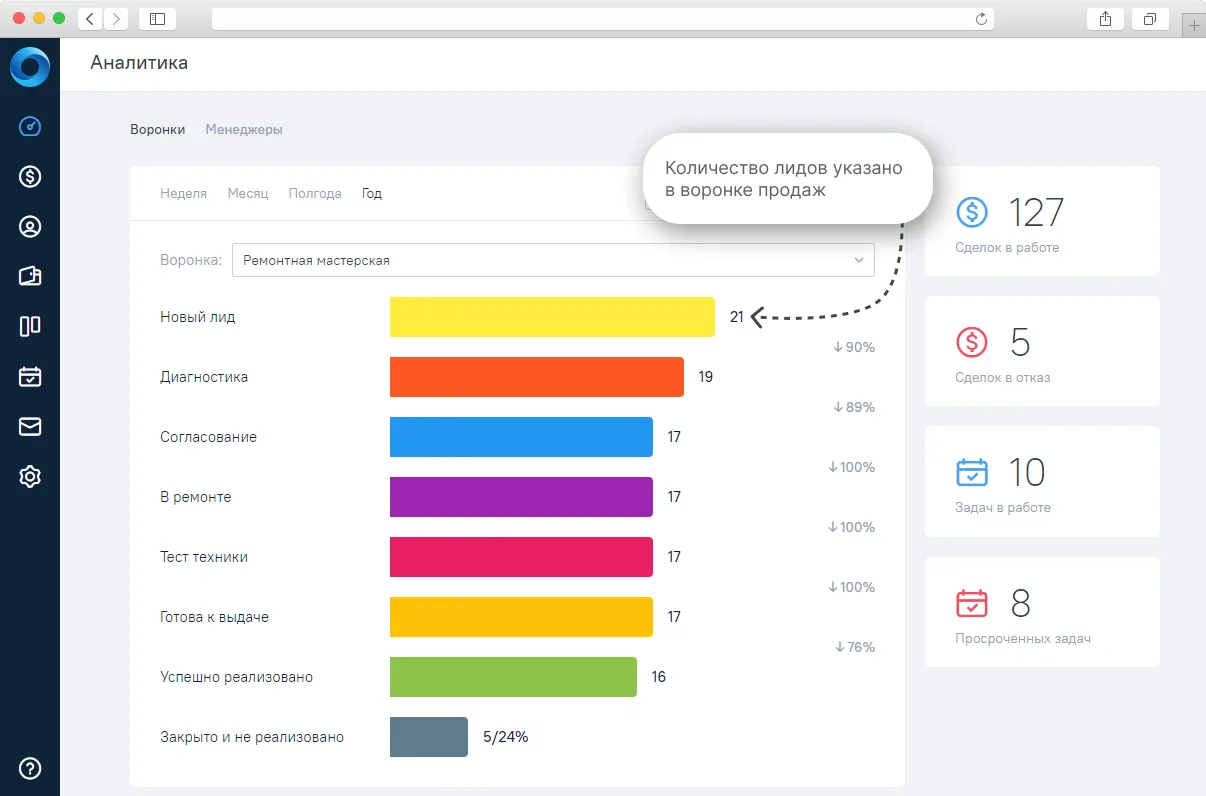
Task: Open the mail envelope icon in sidebar
Action: coord(30,427)
